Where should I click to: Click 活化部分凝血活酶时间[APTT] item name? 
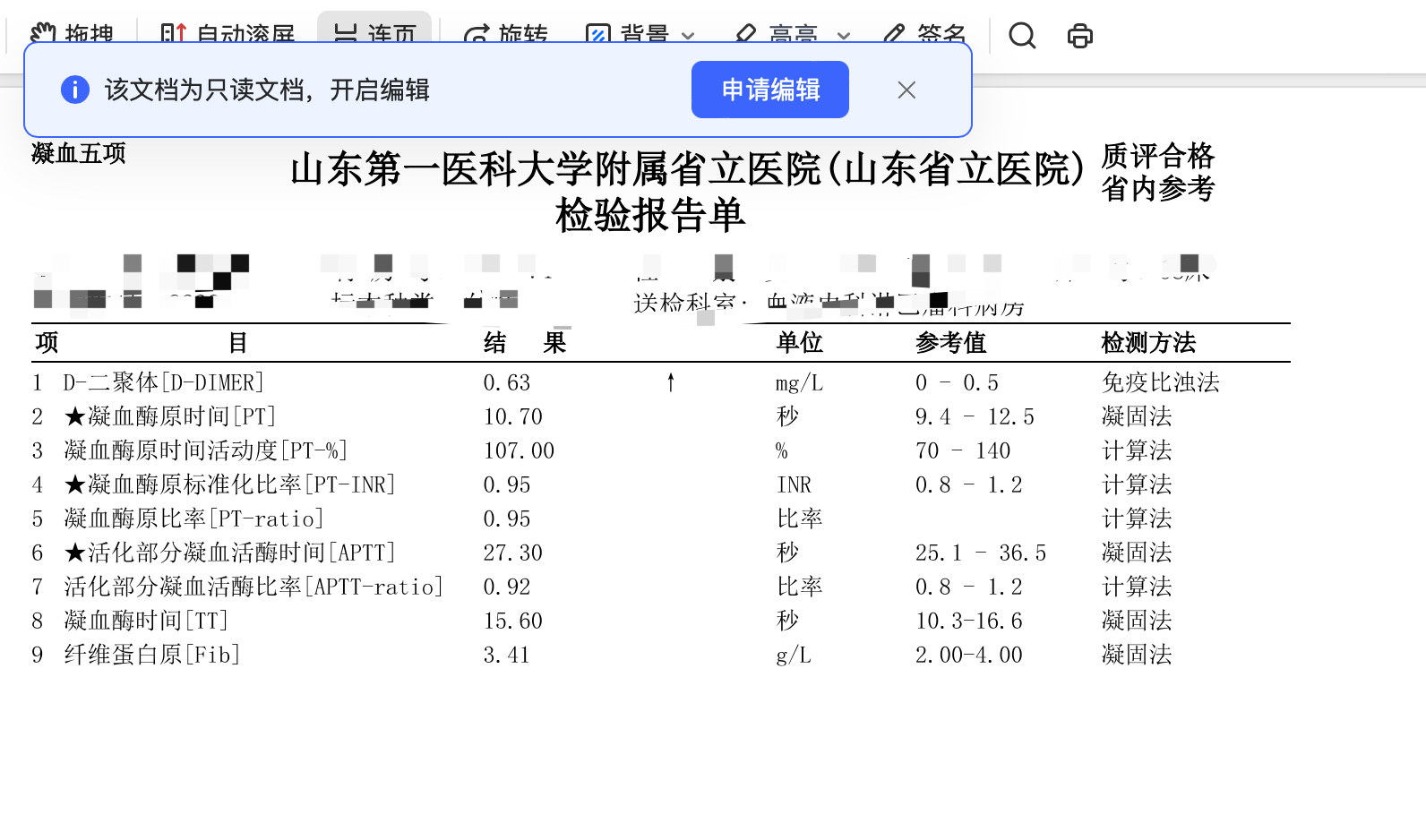tap(229, 553)
